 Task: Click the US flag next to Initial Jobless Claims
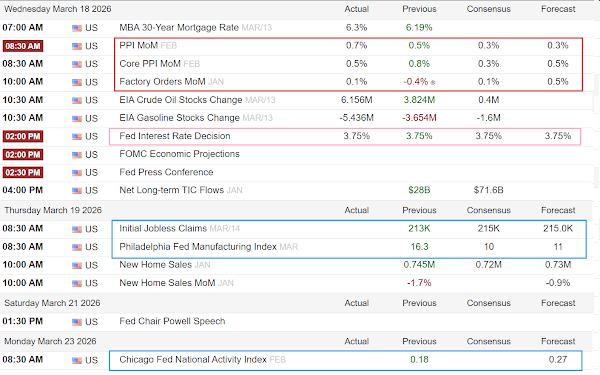77,229
